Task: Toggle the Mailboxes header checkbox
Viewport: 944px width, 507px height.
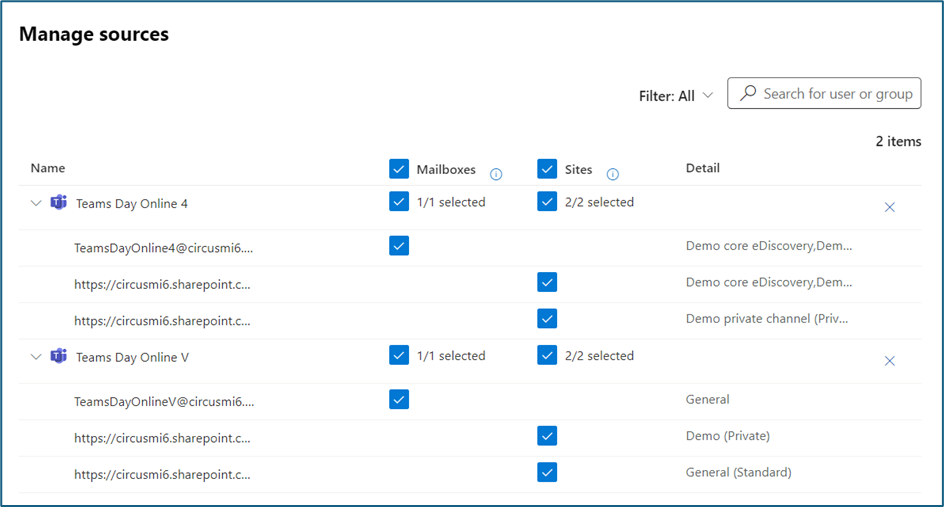Action: tap(399, 169)
